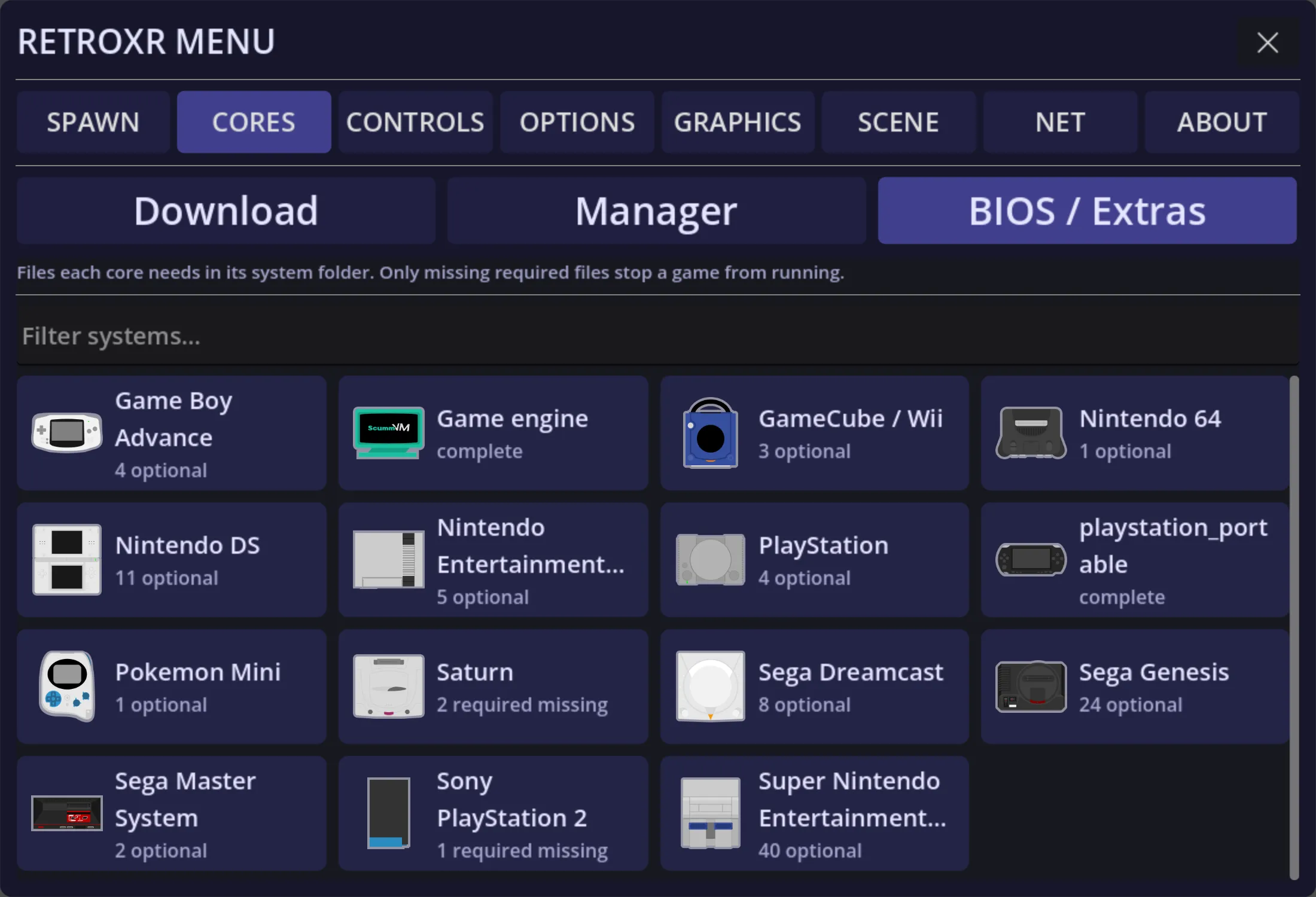The width and height of the screenshot is (1316, 897).
Task: Click the Game Boy Advance console icon
Action: tap(66, 433)
